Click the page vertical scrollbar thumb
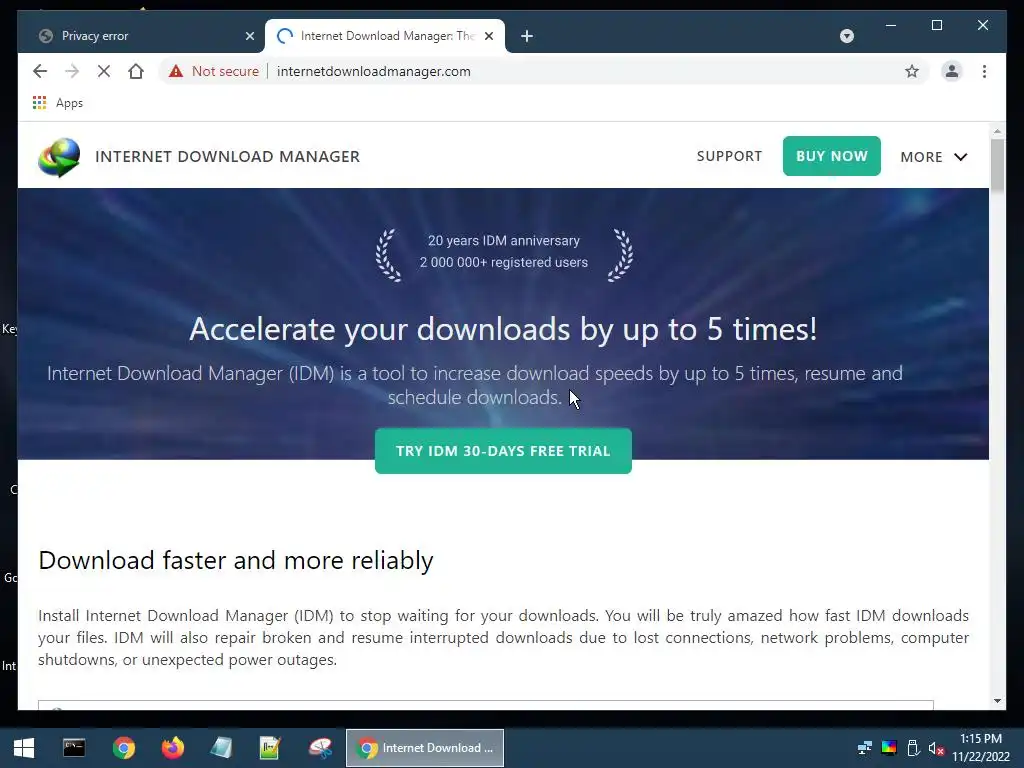This screenshot has height=768, width=1024. pos(997,166)
